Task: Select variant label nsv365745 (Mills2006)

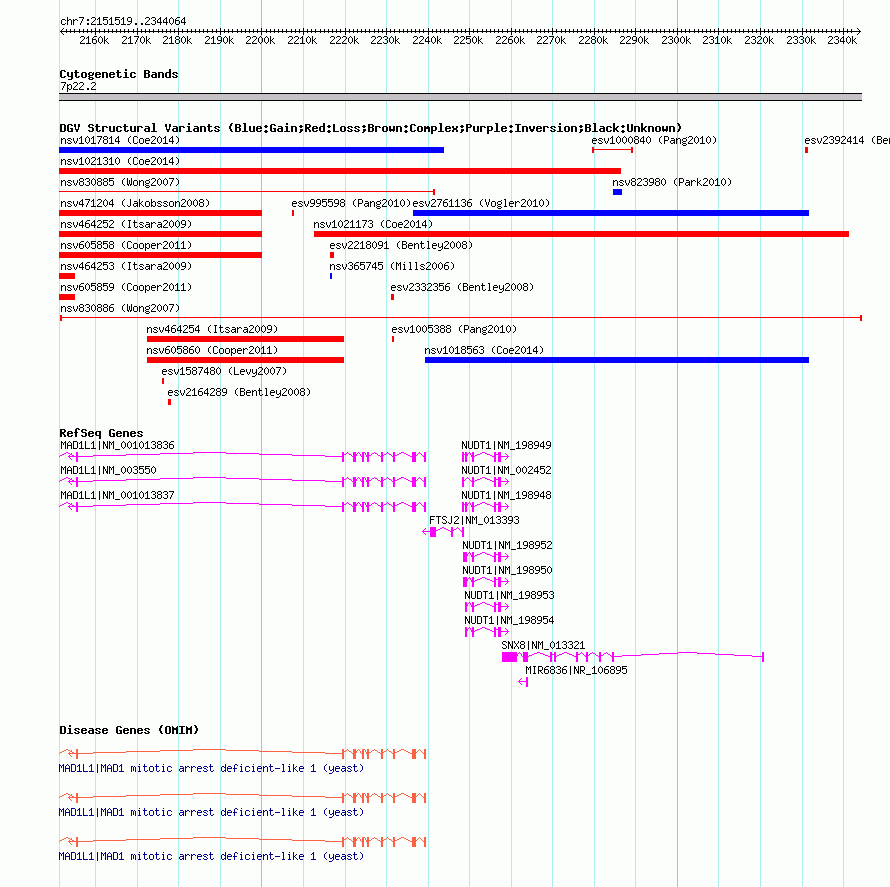Action: [x=392, y=266]
